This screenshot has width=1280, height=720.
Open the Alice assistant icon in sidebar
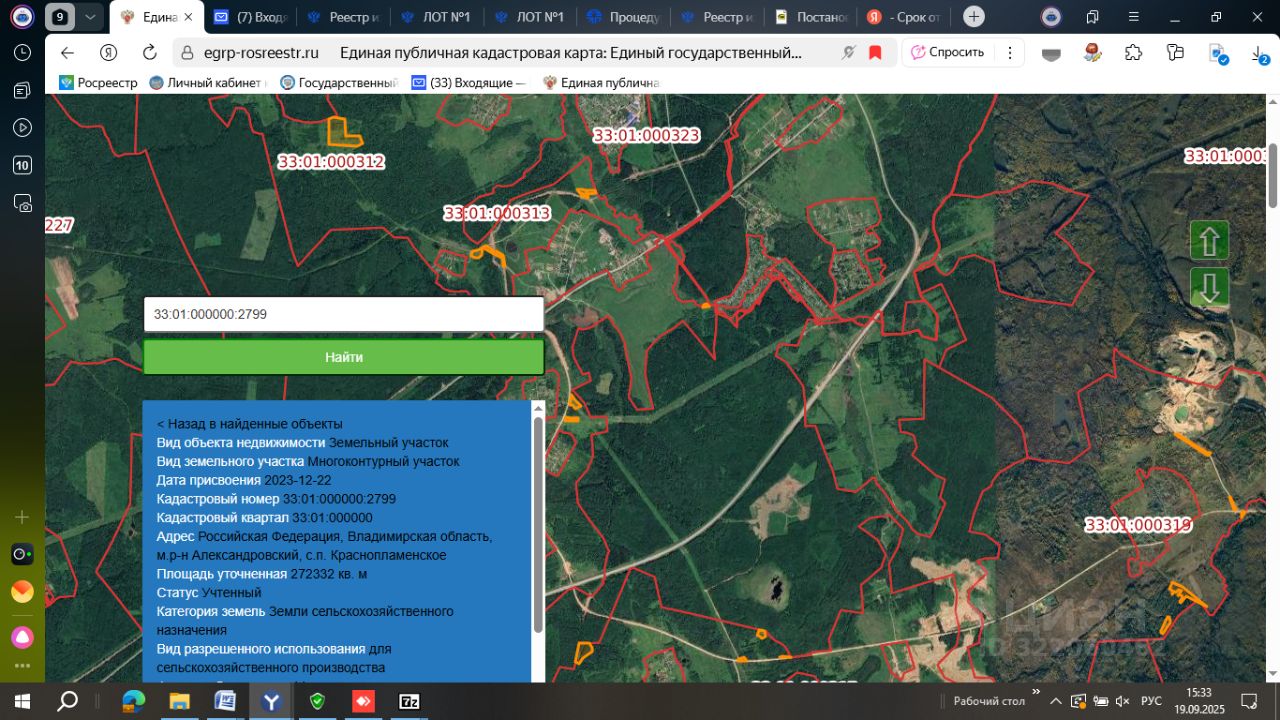pos(22,637)
